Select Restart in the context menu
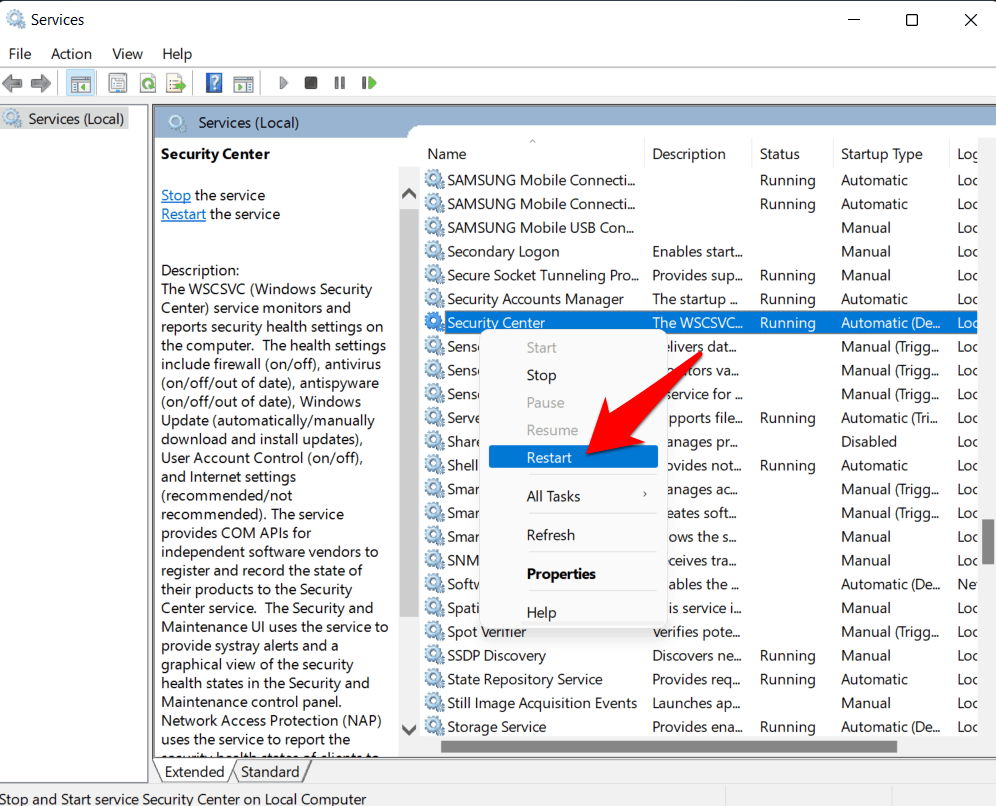This screenshot has height=806, width=996. pyautogui.click(x=550, y=457)
